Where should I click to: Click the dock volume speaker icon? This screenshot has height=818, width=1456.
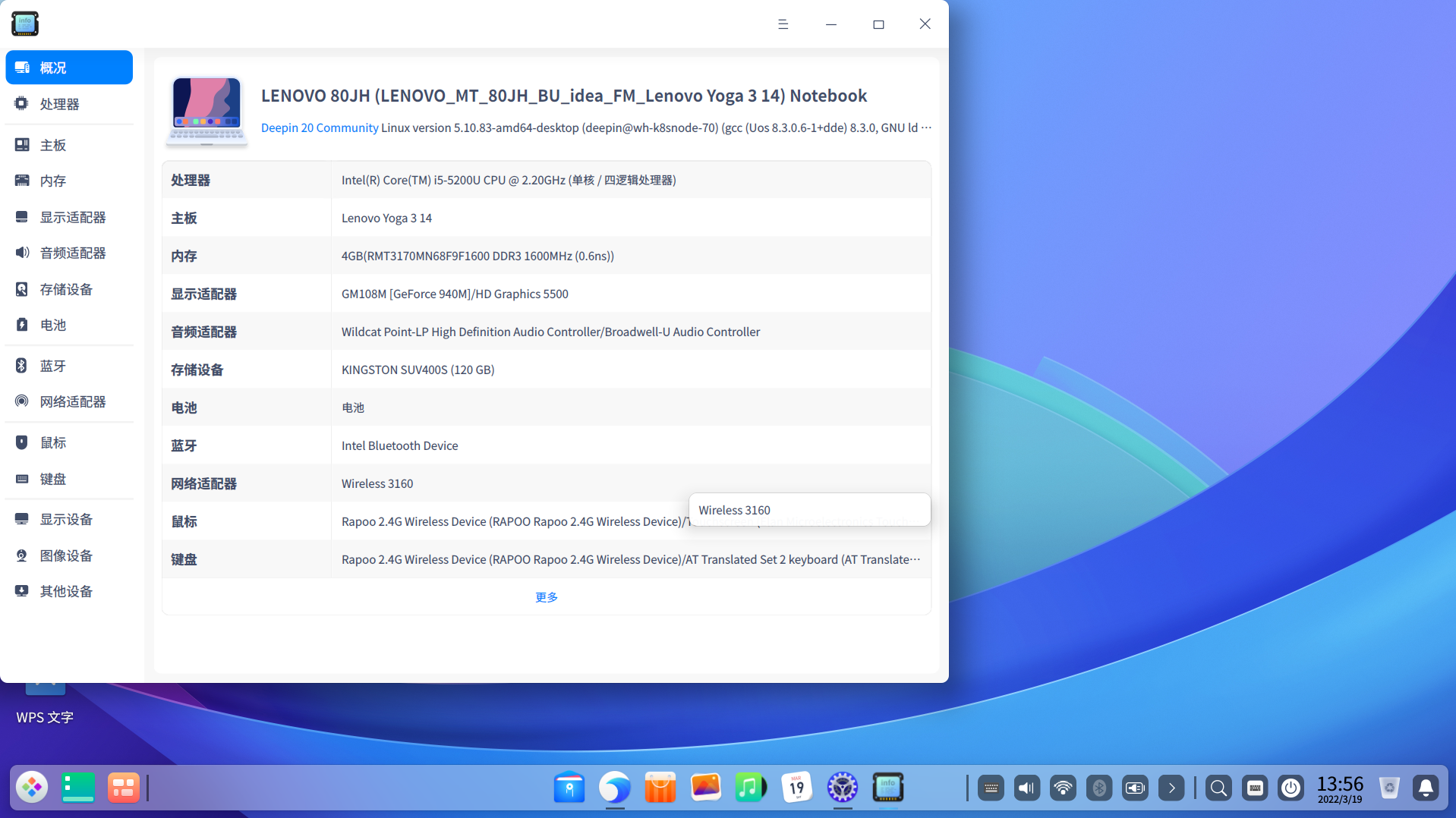tap(1026, 788)
